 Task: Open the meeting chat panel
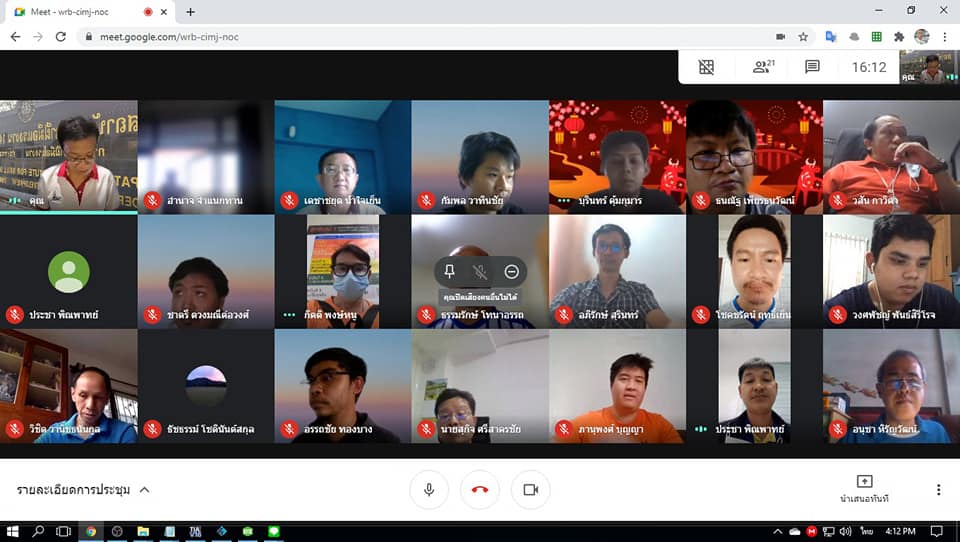tap(812, 67)
